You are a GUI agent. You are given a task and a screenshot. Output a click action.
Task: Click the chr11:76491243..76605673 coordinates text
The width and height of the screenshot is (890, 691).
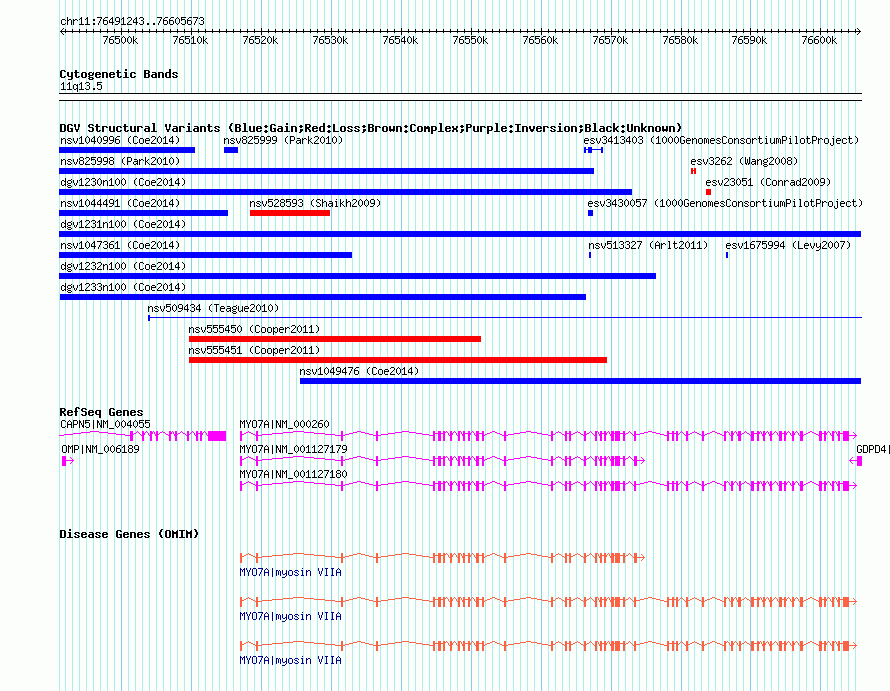(x=132, y=21)
